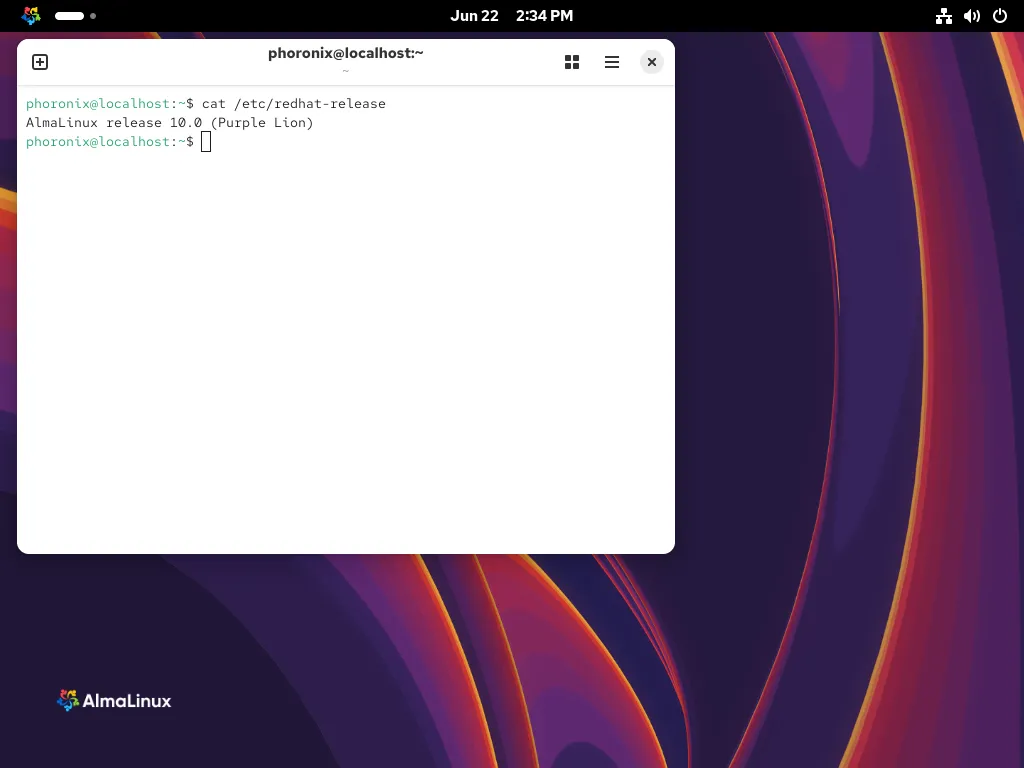The width and height of the screenshot is (1024, 768).
Task: Open the calendar from Jun 22 date
Action: coord(474,16)
